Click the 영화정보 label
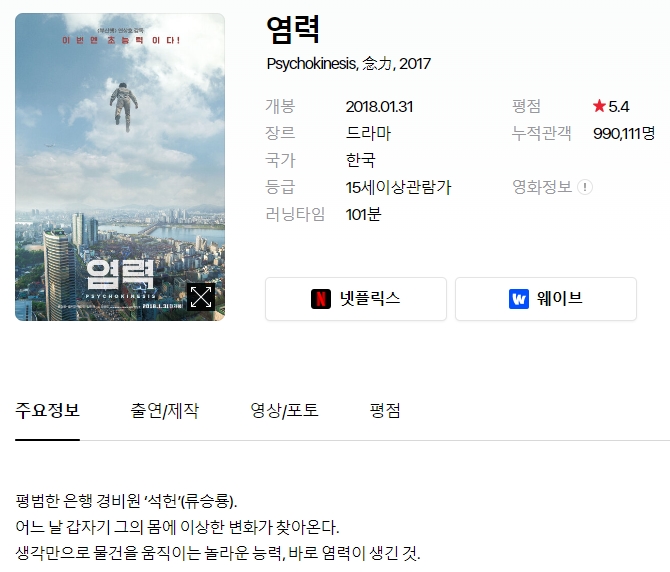 coord(542,187)
